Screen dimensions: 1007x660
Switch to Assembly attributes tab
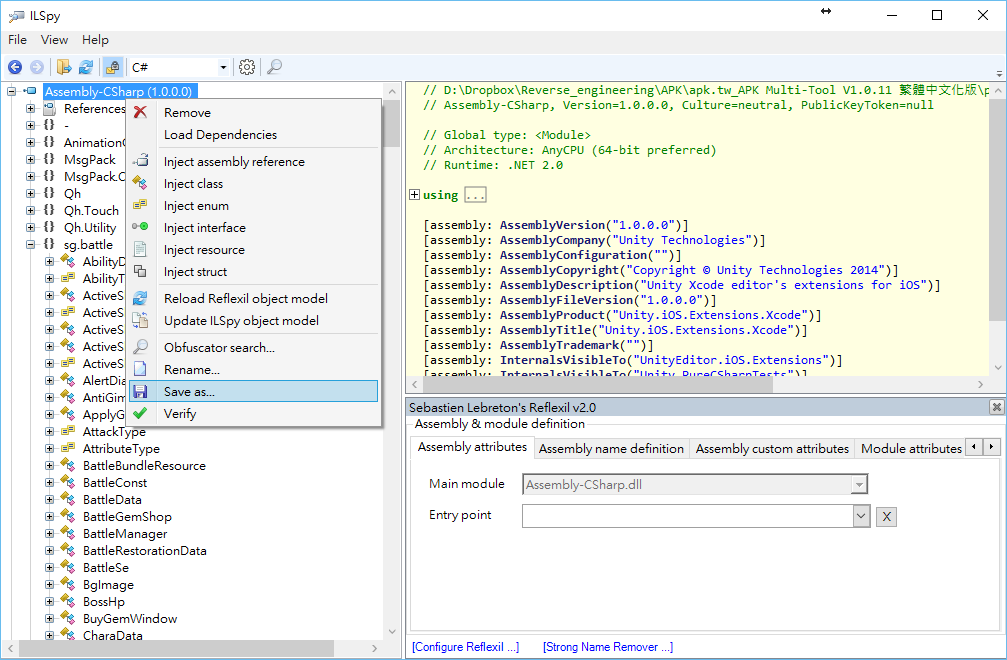pyautogui.click(x=472, y=447)
